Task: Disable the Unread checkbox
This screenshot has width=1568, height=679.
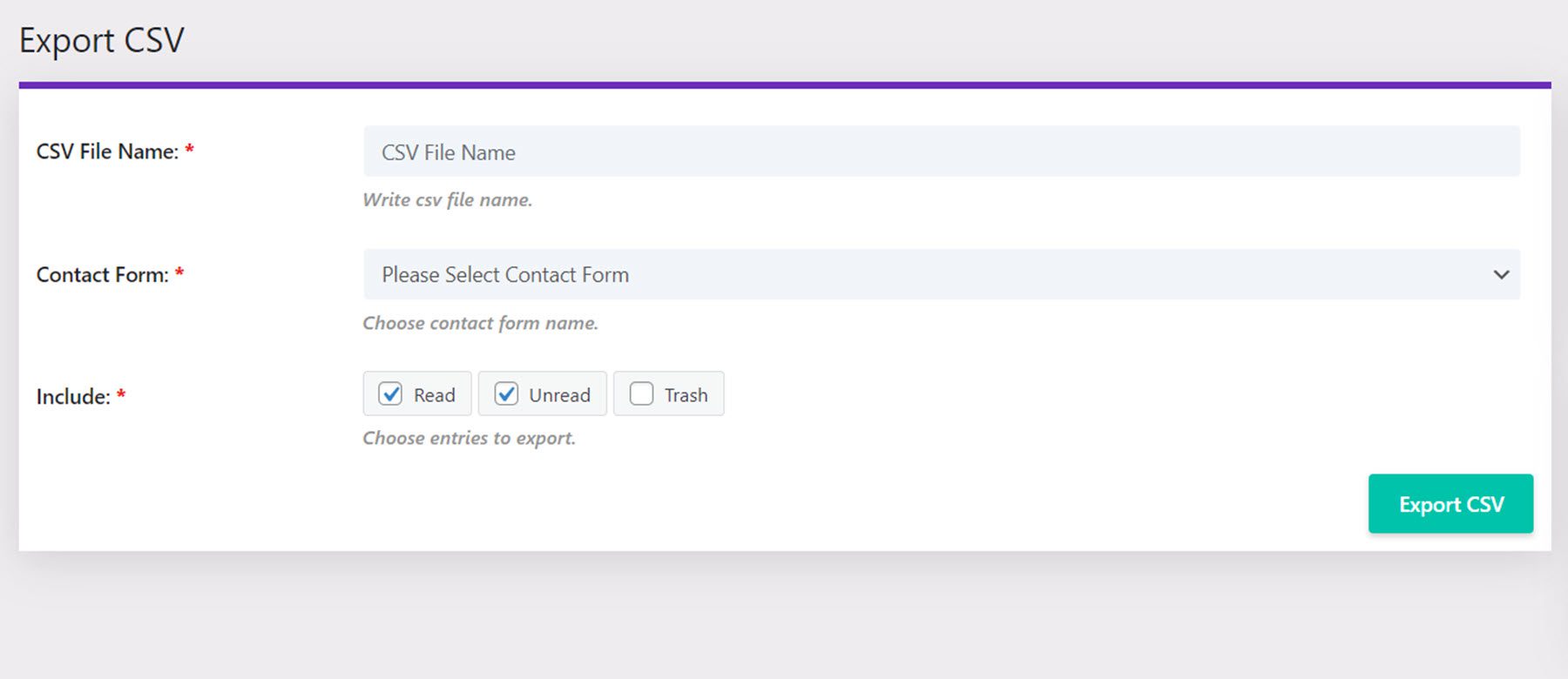Action: (x=506, y=394)
